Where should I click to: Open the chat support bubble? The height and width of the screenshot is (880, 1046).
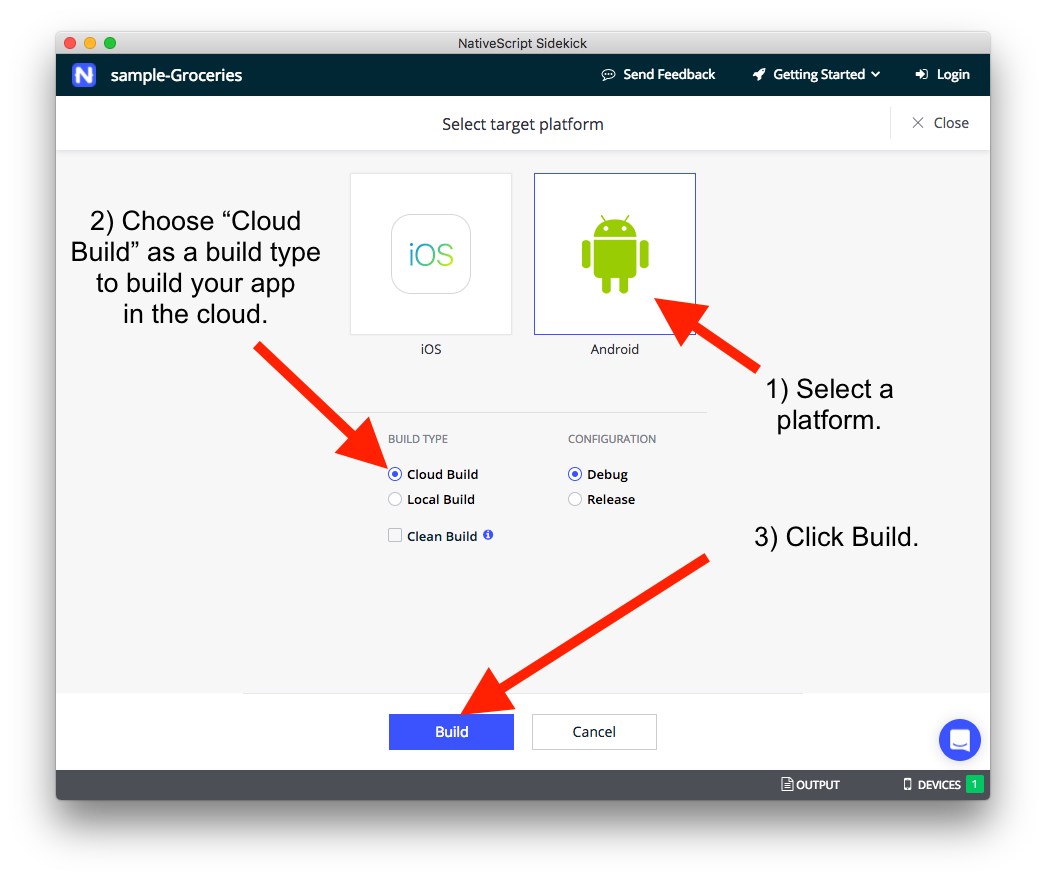coord(959,740)
